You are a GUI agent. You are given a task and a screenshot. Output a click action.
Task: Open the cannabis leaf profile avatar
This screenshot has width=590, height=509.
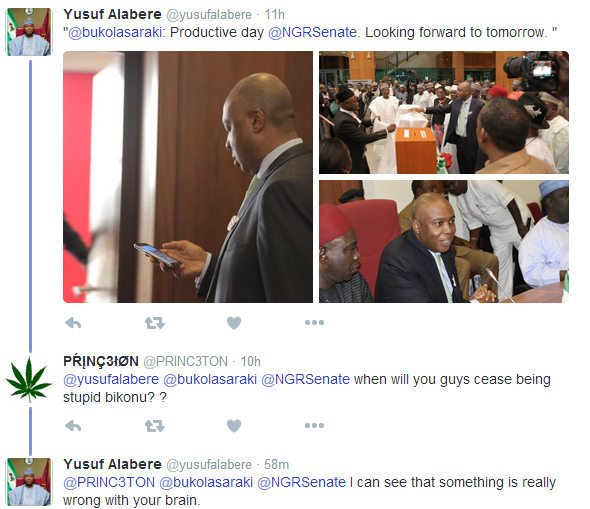(x=29, y=379)
